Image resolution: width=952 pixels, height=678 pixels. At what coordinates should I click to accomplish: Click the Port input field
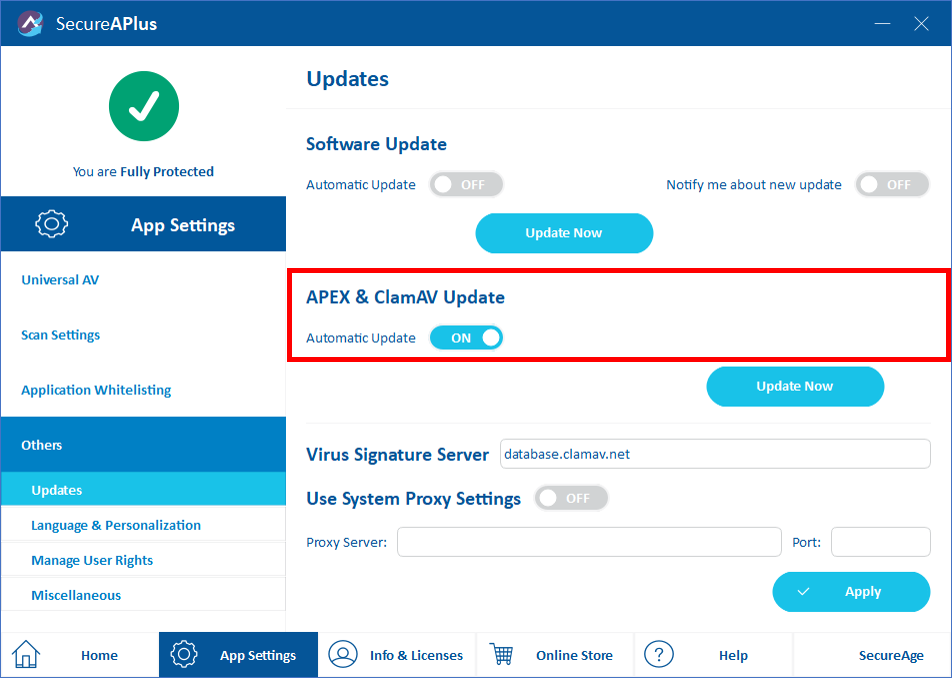pos(881,542)
